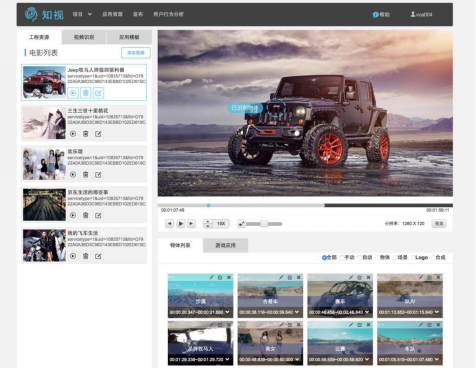Step to the previous frame
Viewport: 476px width, 368px height.
click(x=169, y=223)
